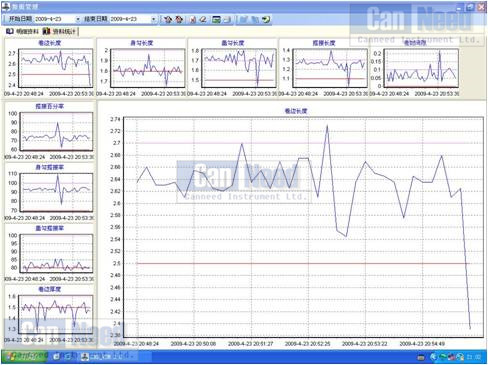Click the red delete icon in toolbar
This screenshot has height=365, width=488.
pyautogui.click(x=193, y=19)
